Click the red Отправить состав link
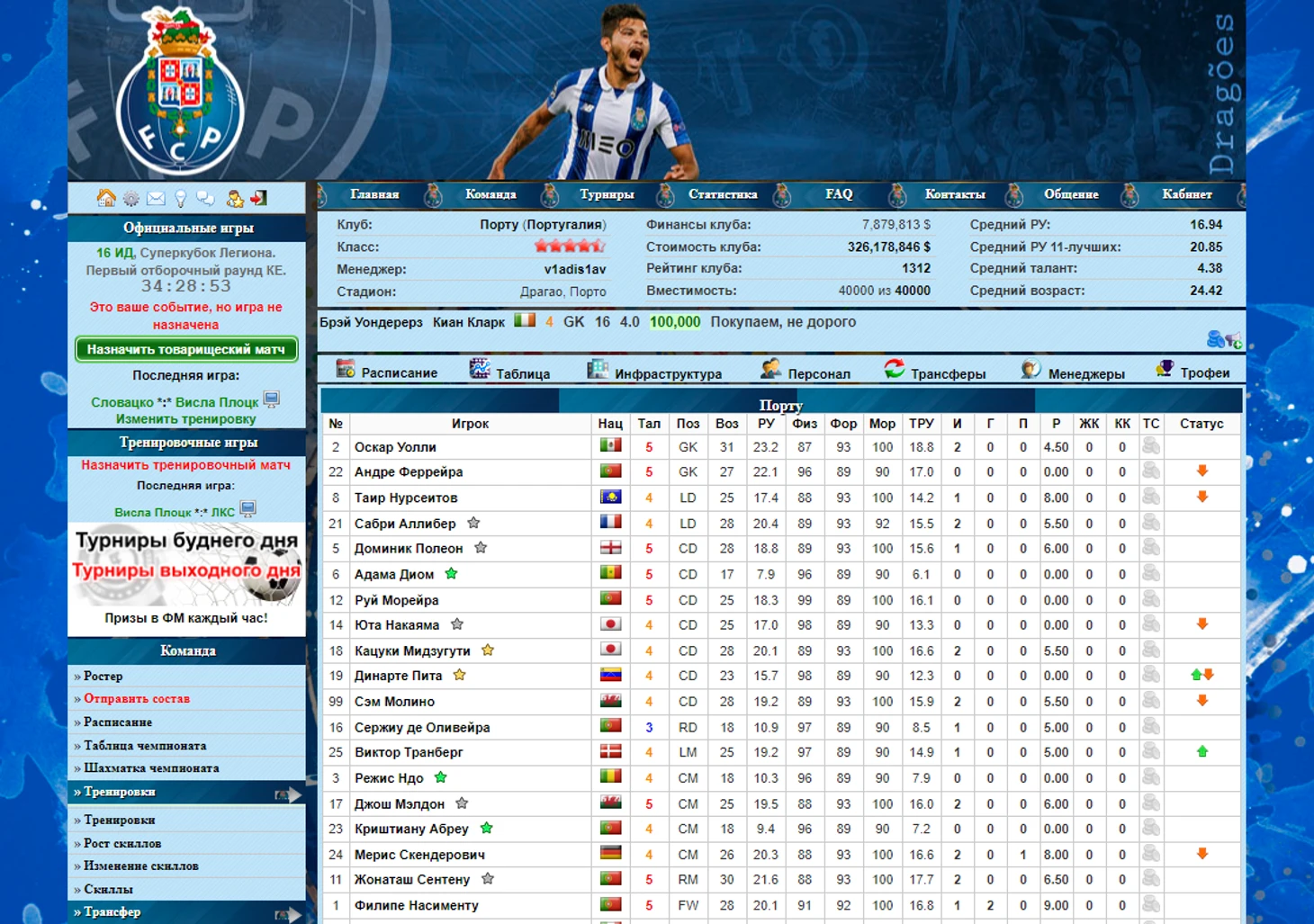 [137, 699]
